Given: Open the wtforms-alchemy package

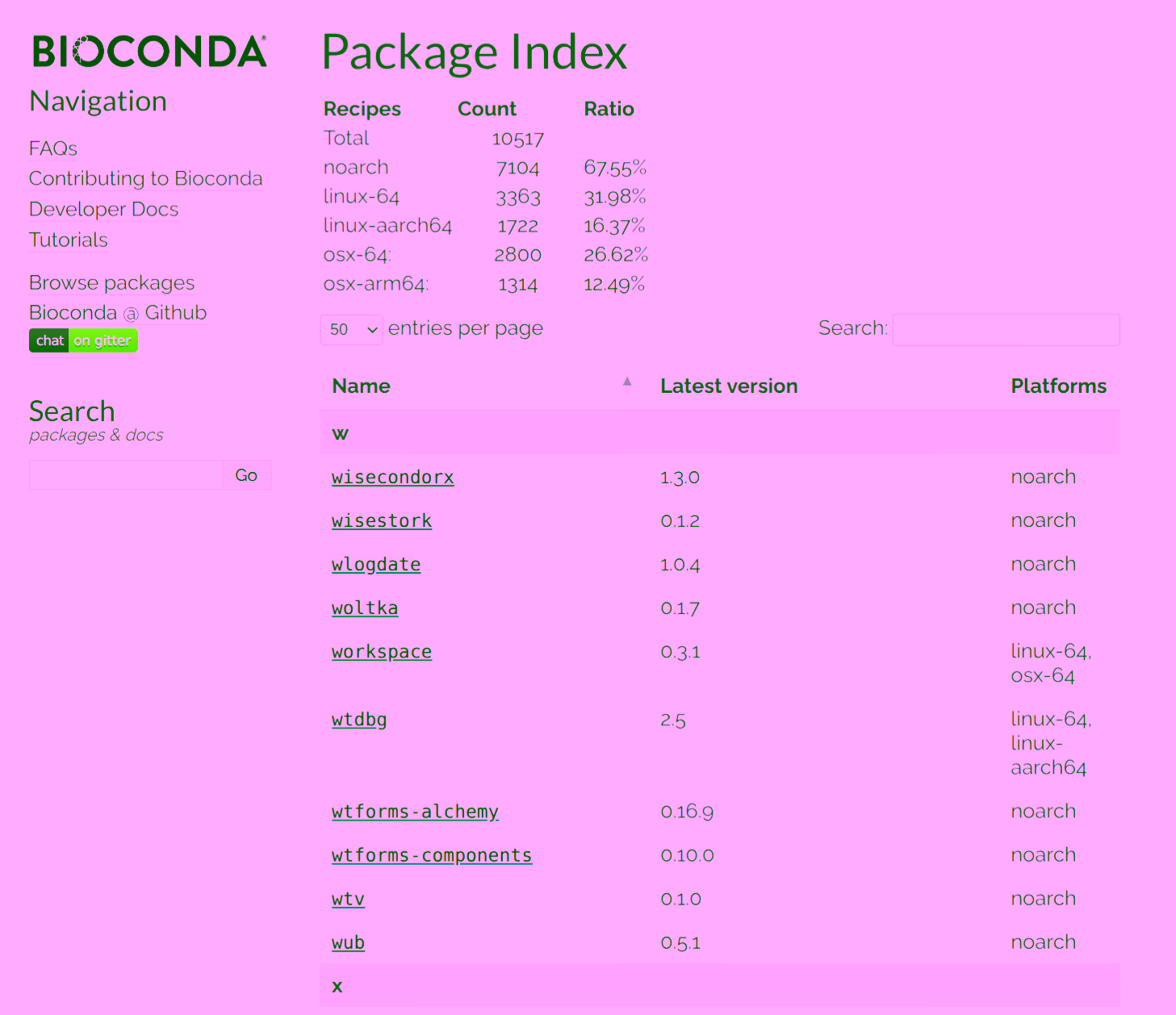Looking at the screenshot, I should point(415,811).
